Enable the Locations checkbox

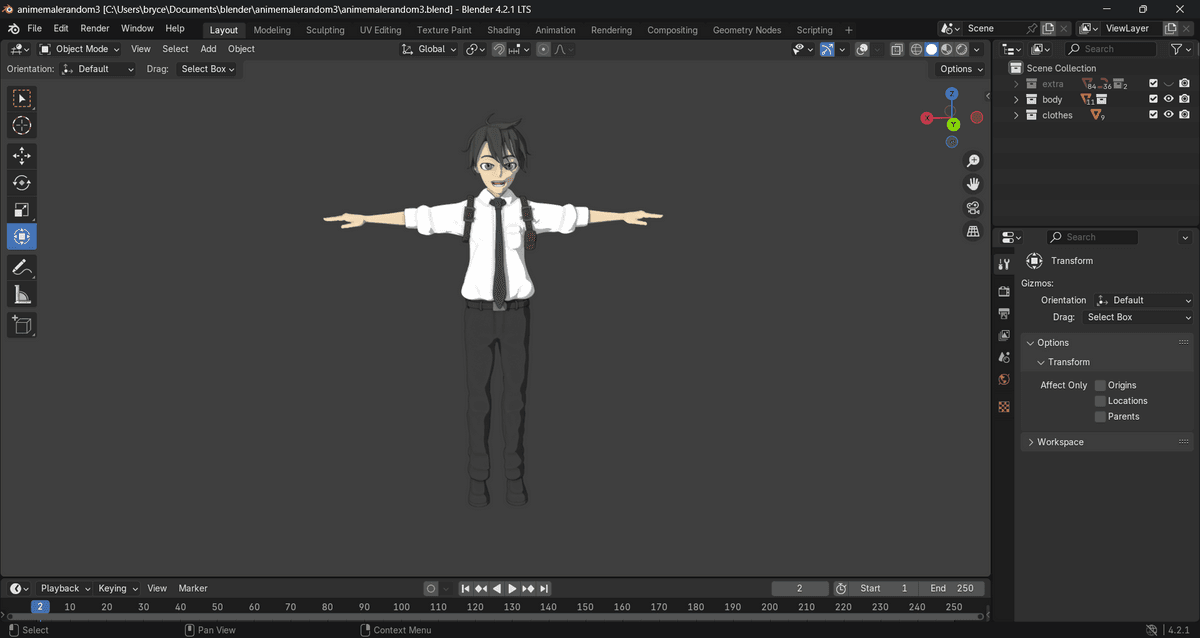tap(1100, 401)
